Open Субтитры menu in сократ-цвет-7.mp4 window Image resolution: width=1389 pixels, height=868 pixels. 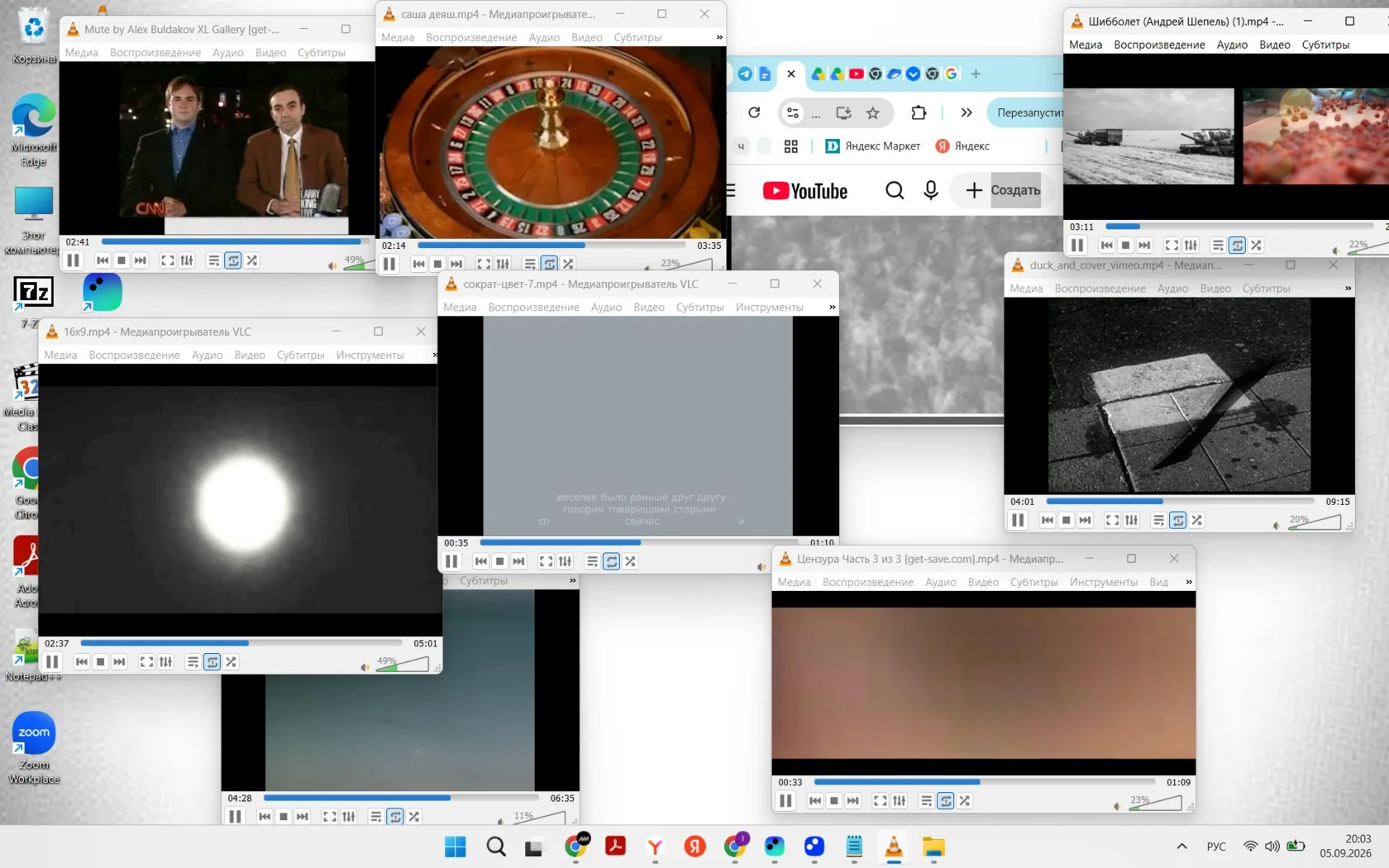pyautogui.click(x=699, y=308)
